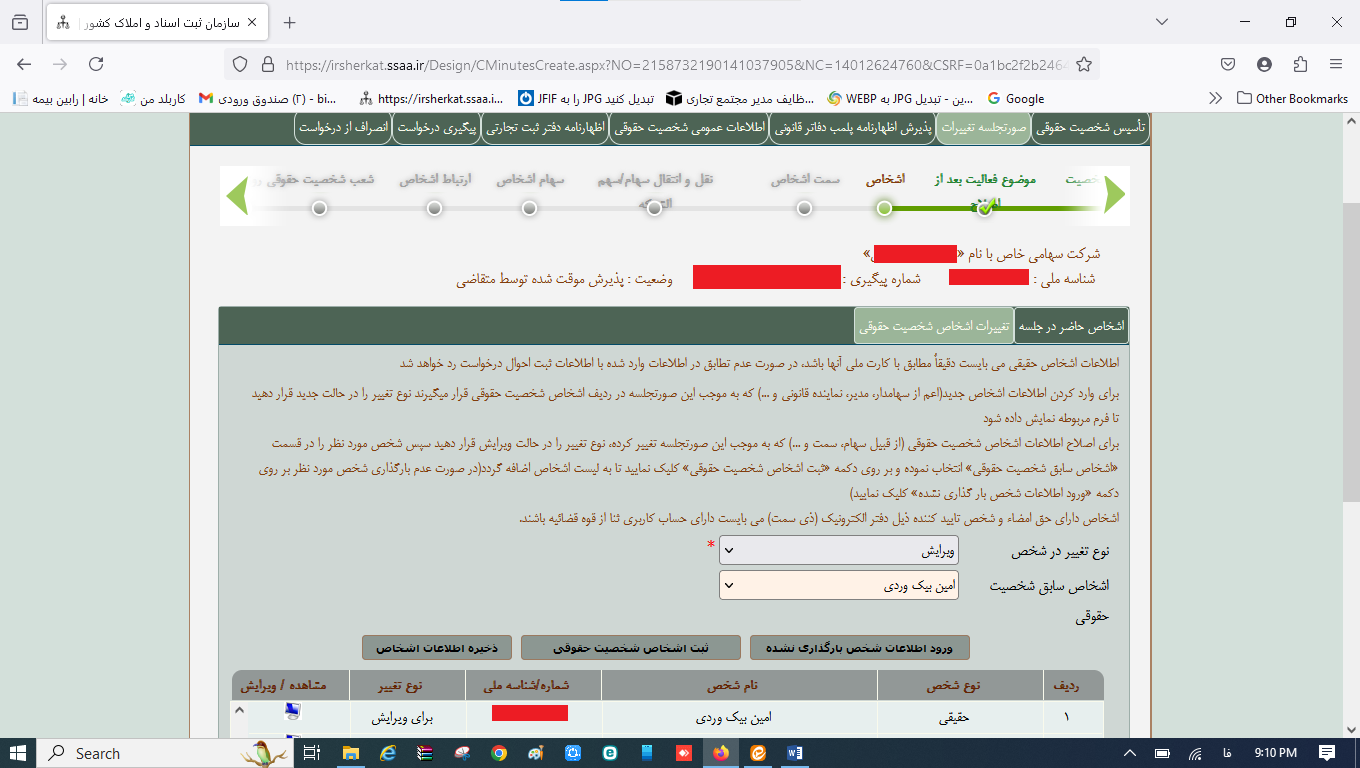Open the اطلاعات عمومی شخصیت حقوقی tab
The width and height of the screenshot is (1360, 768).
[688, 128]
